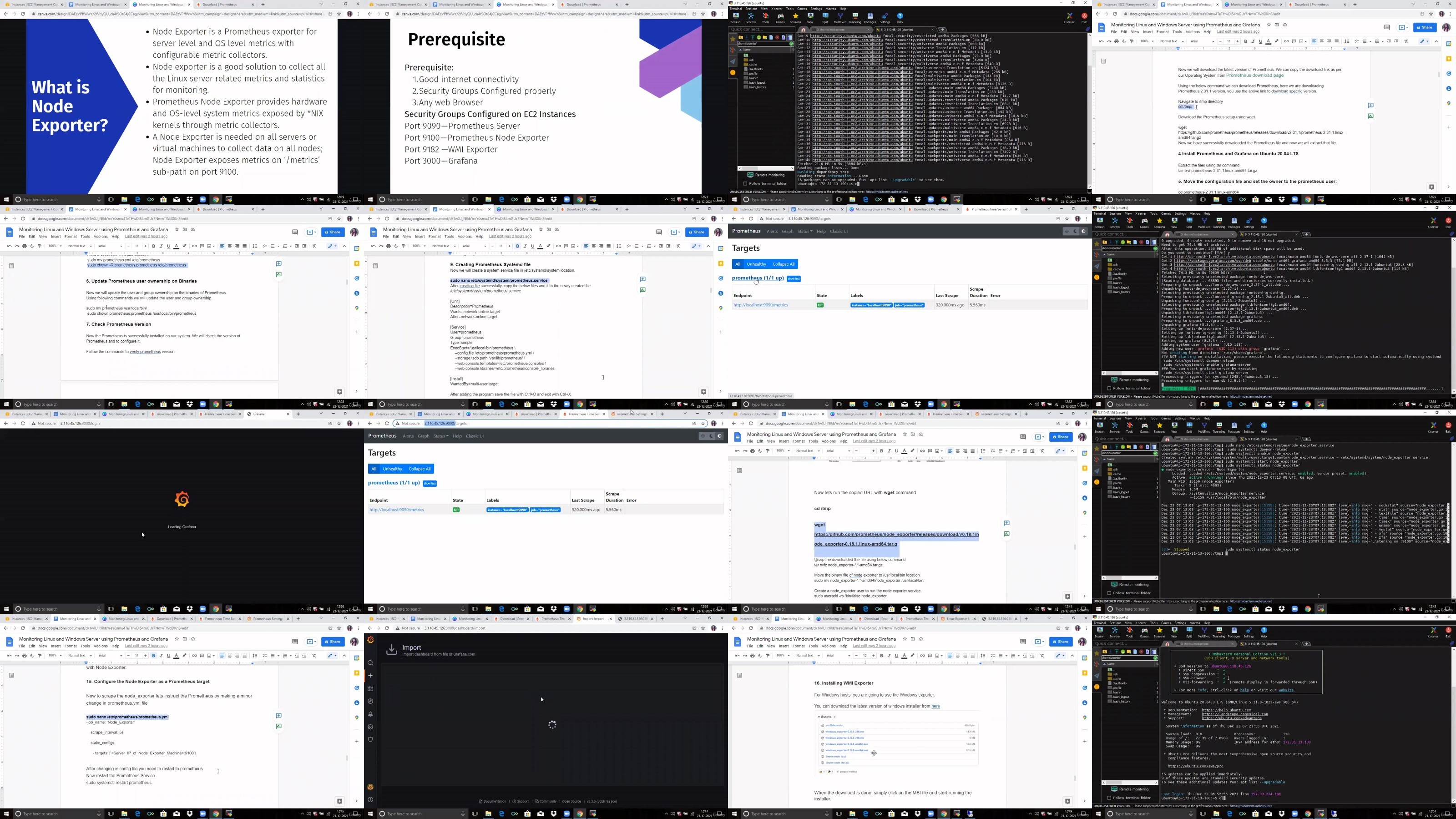Open Normal text dropdown in Configure Node Exporter doc

coord(79,656)
